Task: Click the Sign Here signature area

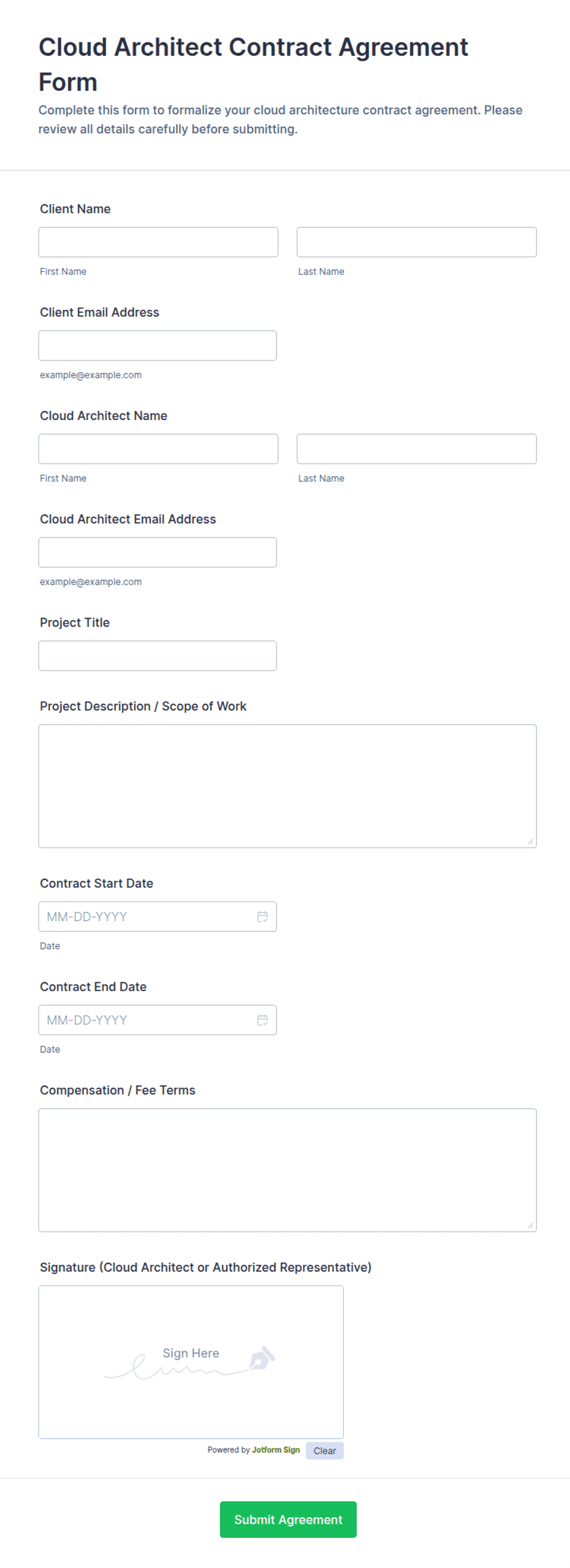Action: click(x=191, y=1361)
